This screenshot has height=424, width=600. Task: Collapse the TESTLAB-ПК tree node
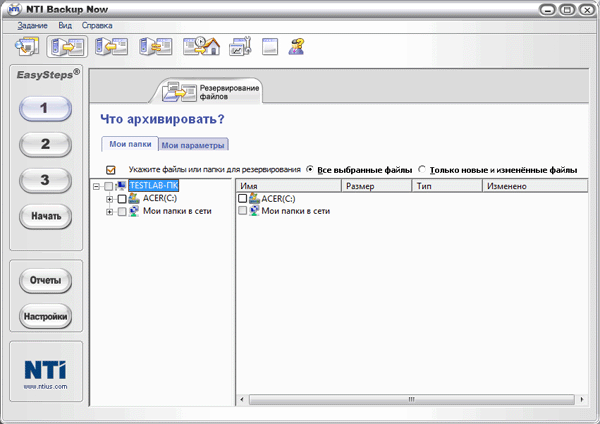96,186
